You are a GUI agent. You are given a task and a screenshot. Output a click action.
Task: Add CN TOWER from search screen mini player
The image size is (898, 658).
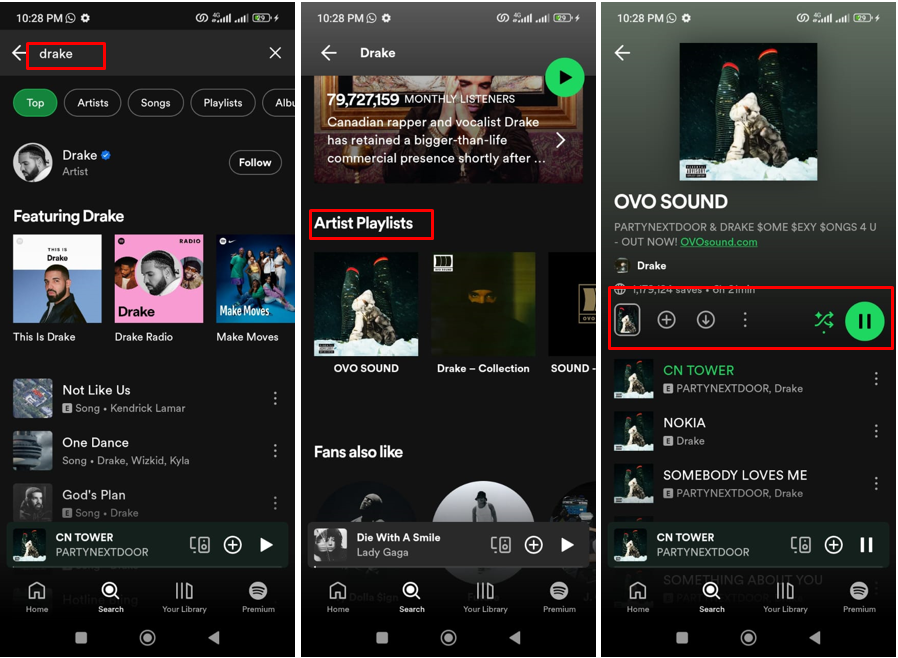233,545
